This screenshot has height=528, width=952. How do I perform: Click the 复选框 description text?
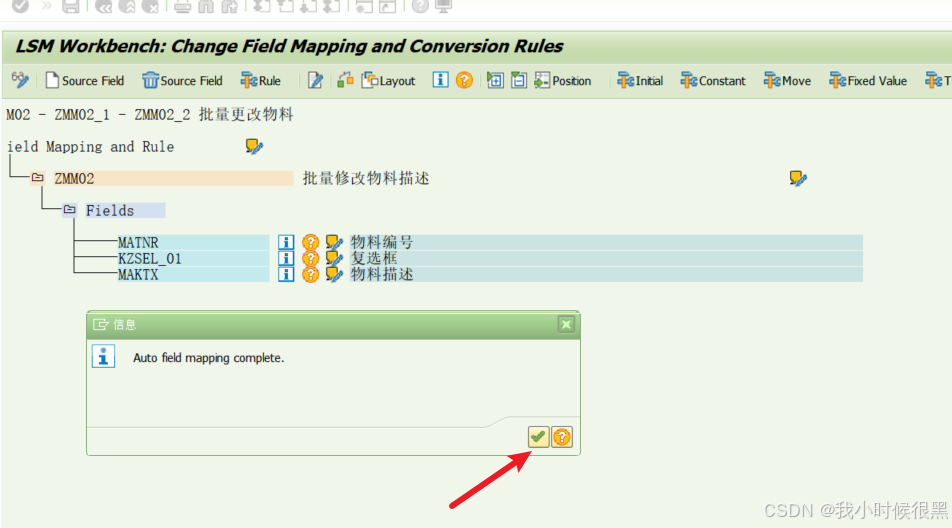coord(374,259)
